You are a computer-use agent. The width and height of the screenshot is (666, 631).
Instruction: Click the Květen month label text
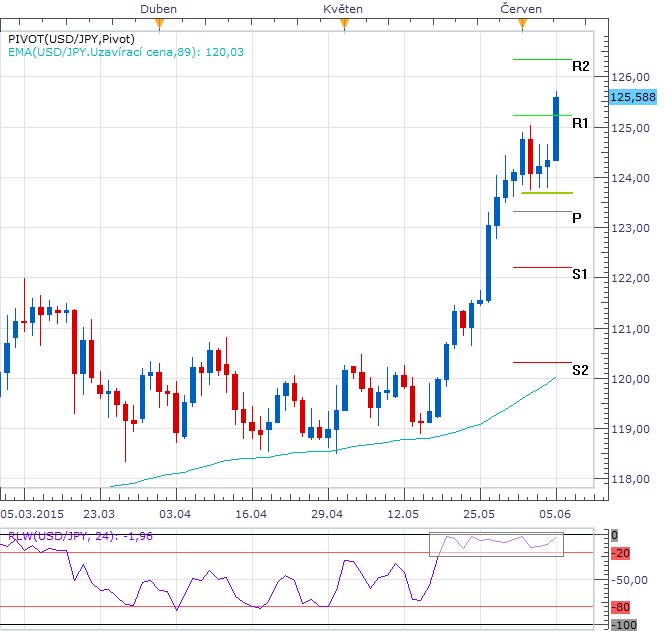tap(343, 9)
